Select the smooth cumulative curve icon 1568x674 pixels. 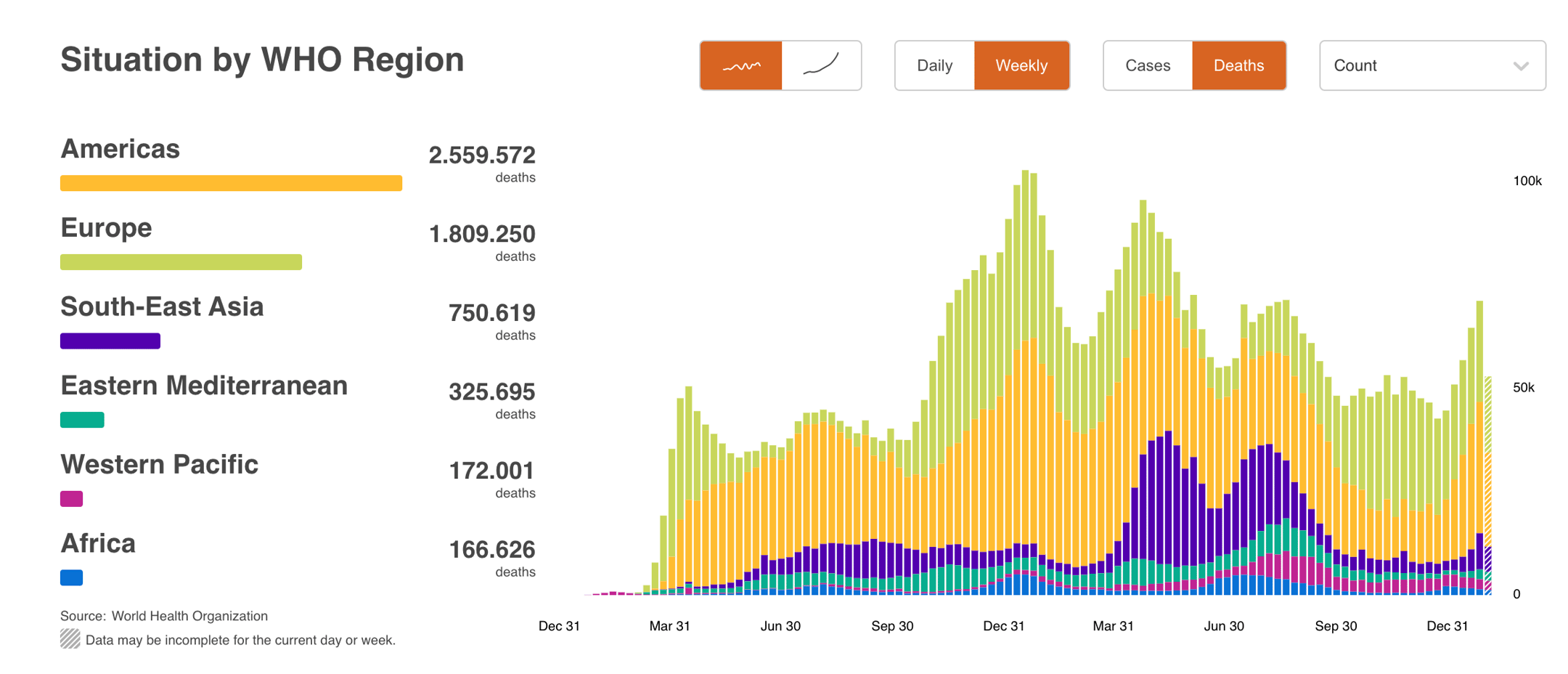[822, 65]
